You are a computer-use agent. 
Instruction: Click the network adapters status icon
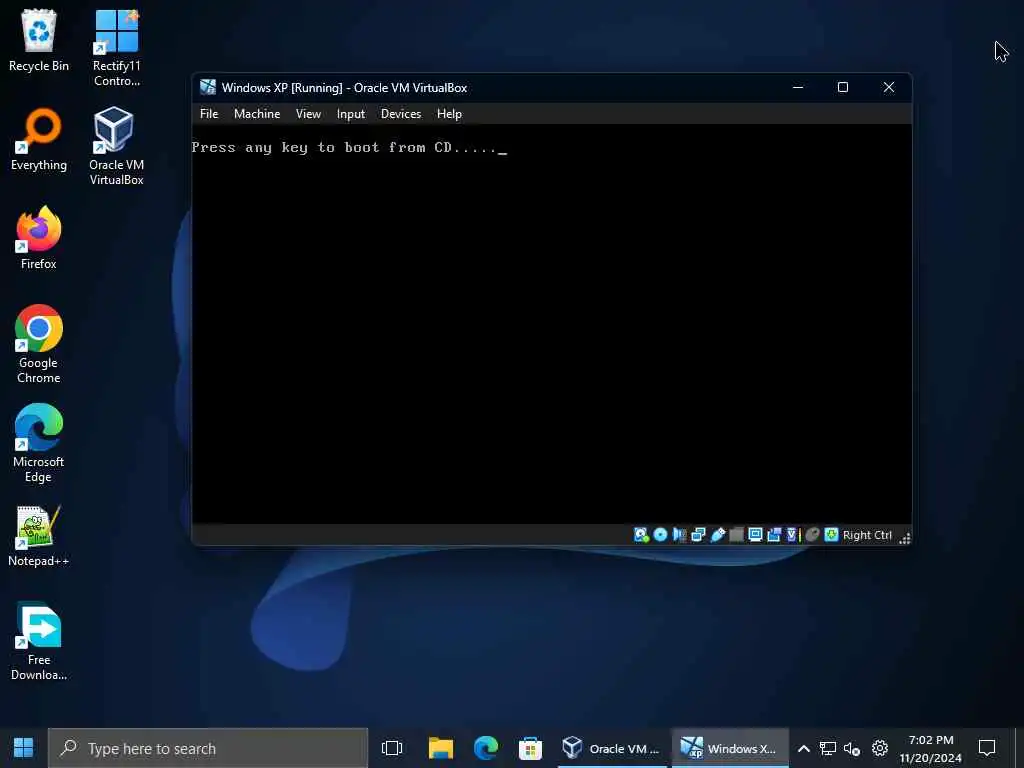[698, 535]
